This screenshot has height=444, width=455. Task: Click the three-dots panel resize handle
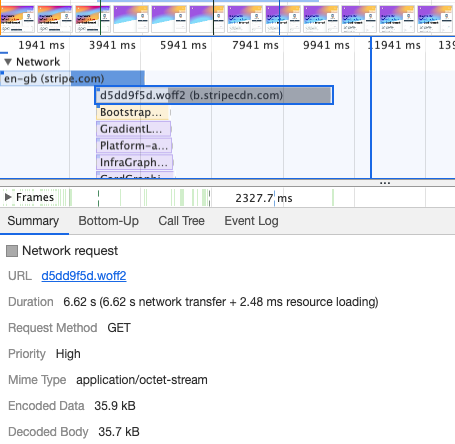(385, 183)
